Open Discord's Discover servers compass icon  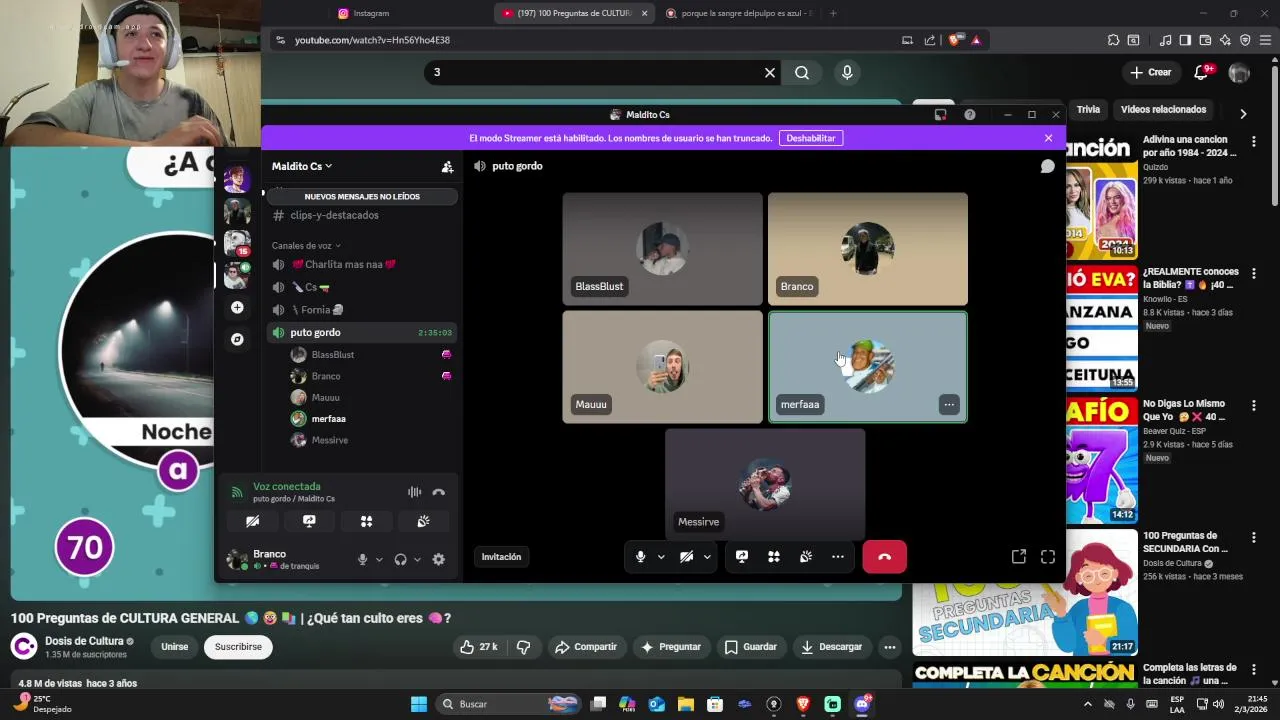click(237, 339)
